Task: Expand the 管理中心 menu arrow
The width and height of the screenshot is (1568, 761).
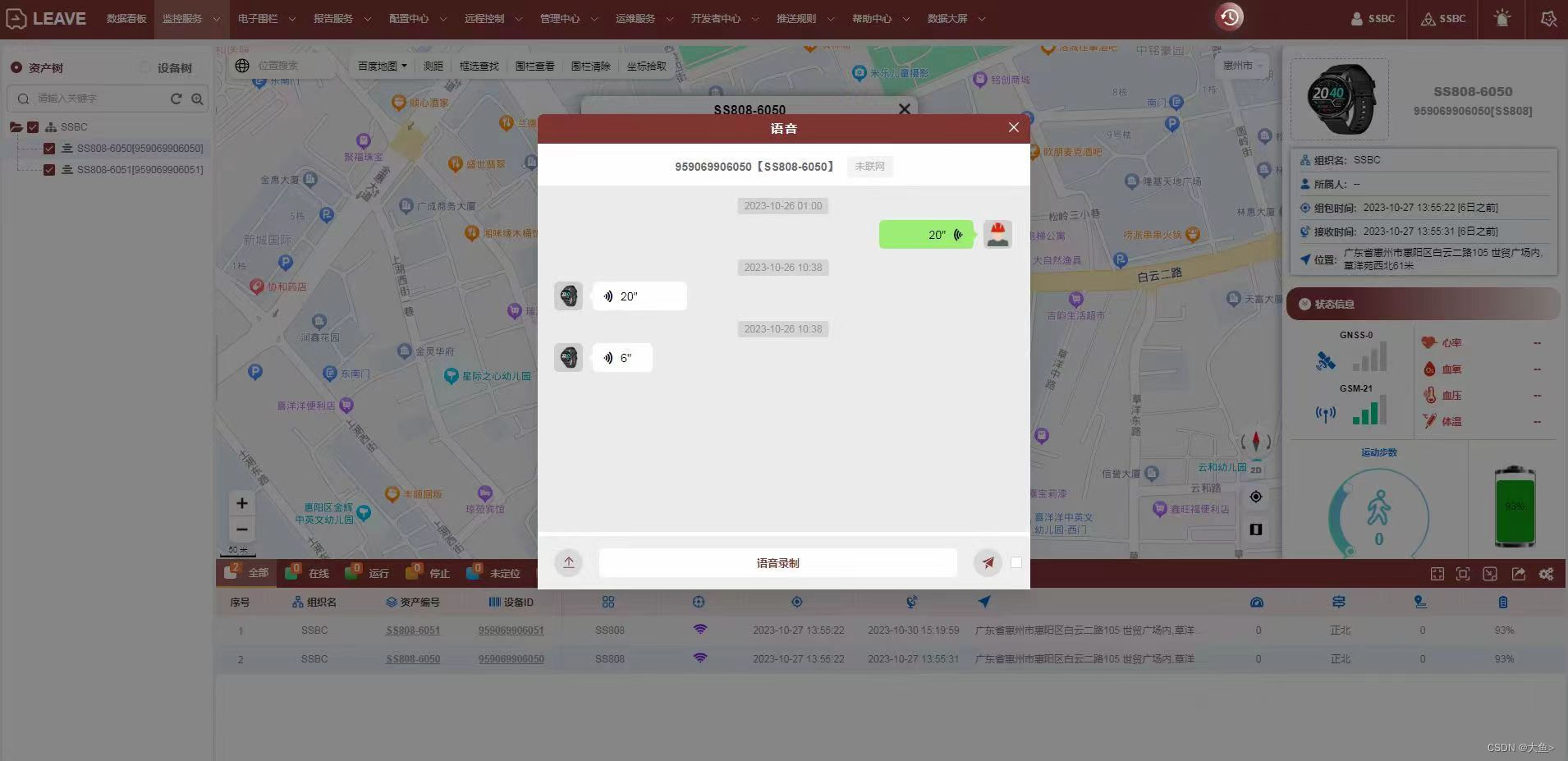Action: [x=594, y=19]
